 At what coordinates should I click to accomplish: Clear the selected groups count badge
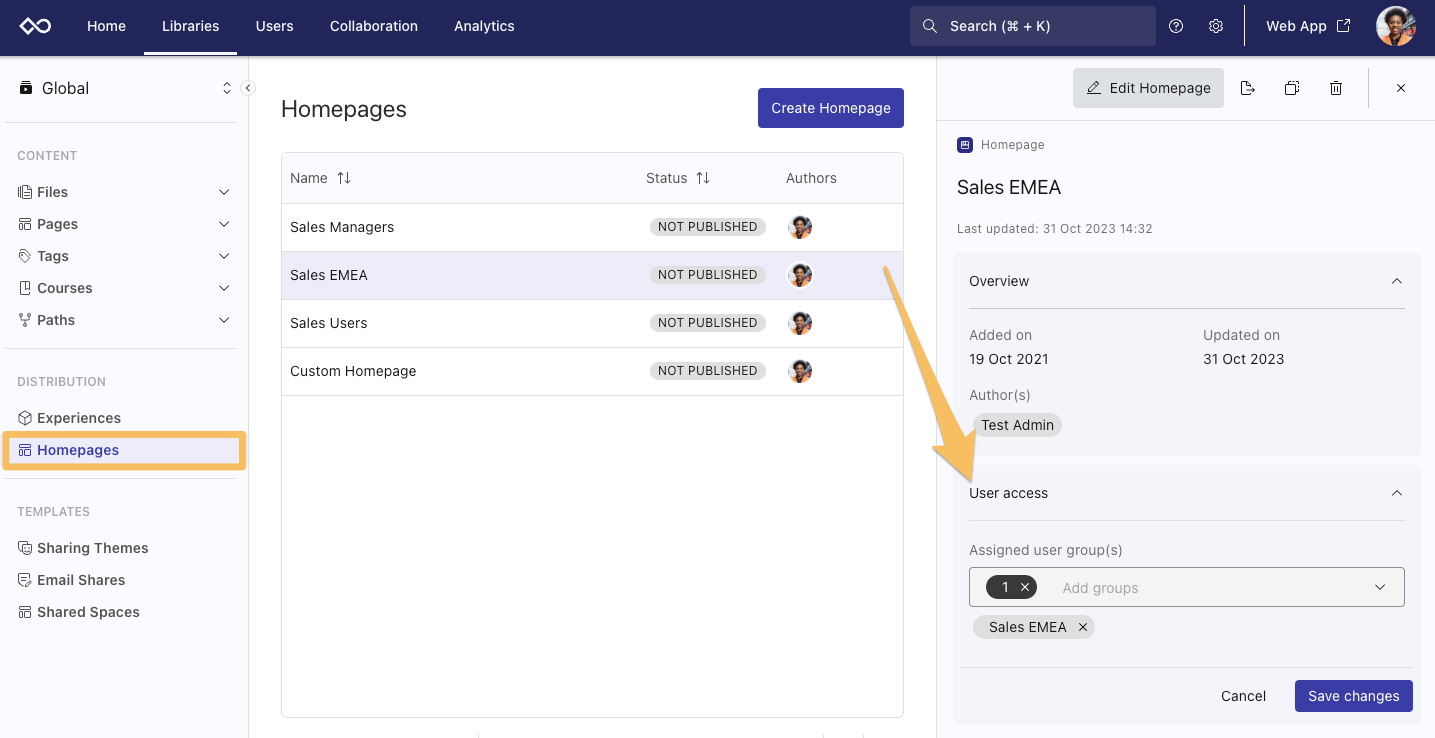pos(1025,587)
